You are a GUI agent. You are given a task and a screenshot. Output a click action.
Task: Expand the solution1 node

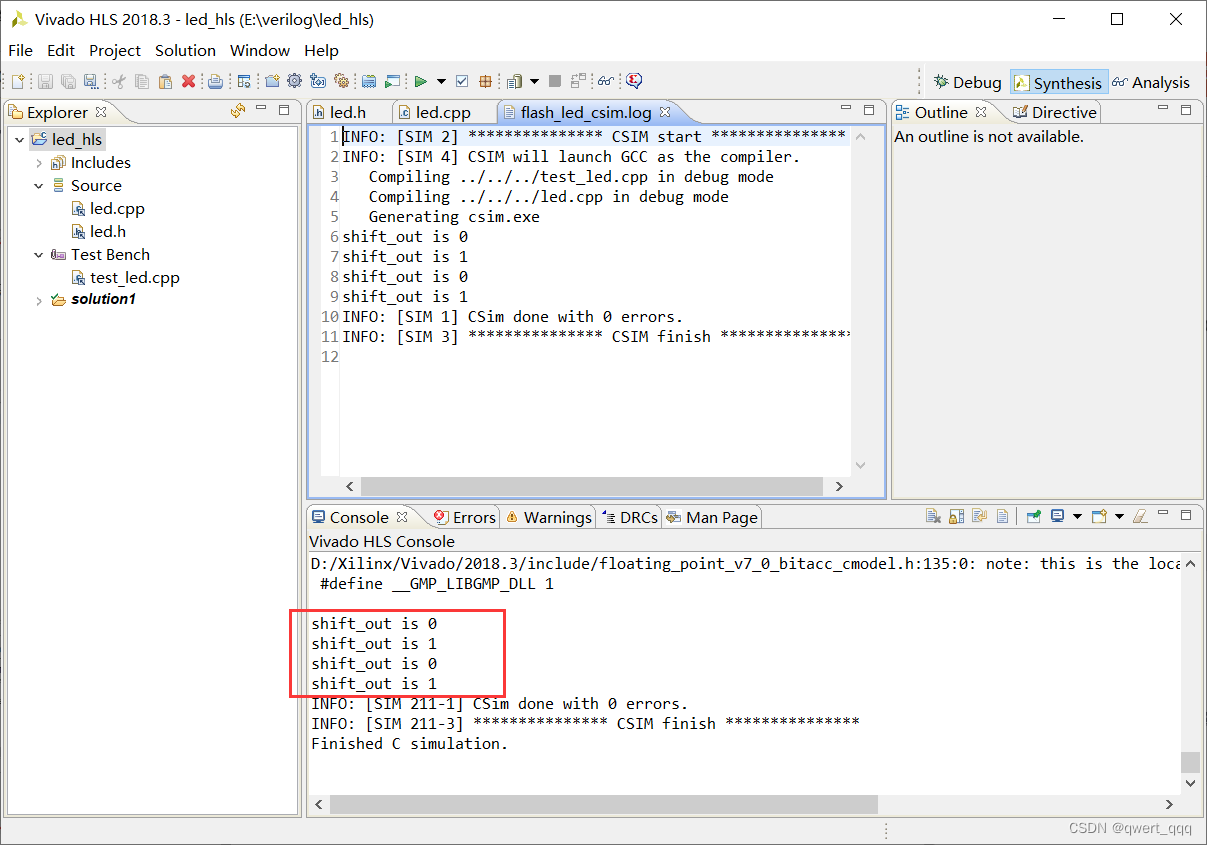pos(39,300)
